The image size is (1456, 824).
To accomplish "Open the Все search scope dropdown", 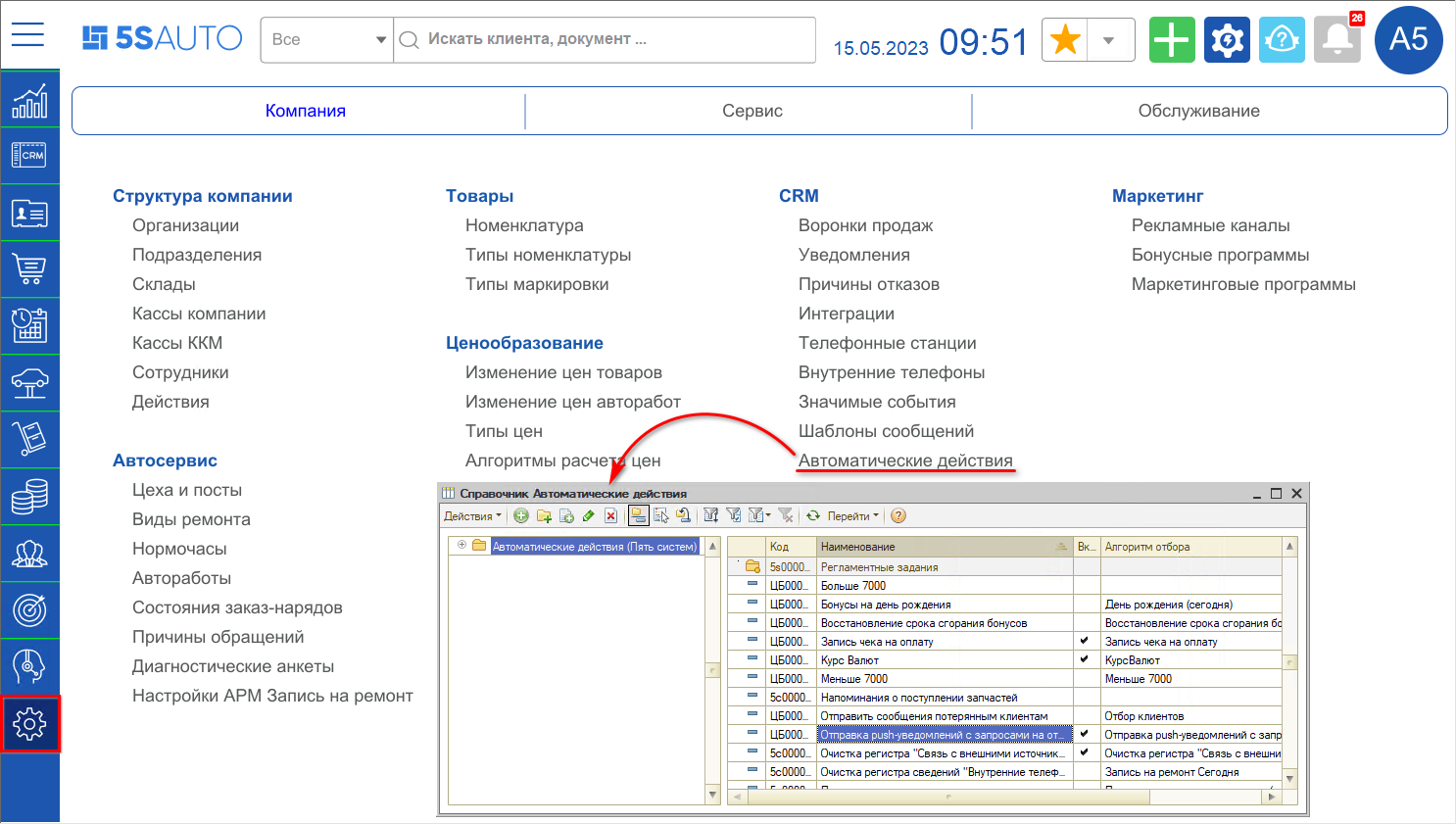I will click(x=326, y=40).
